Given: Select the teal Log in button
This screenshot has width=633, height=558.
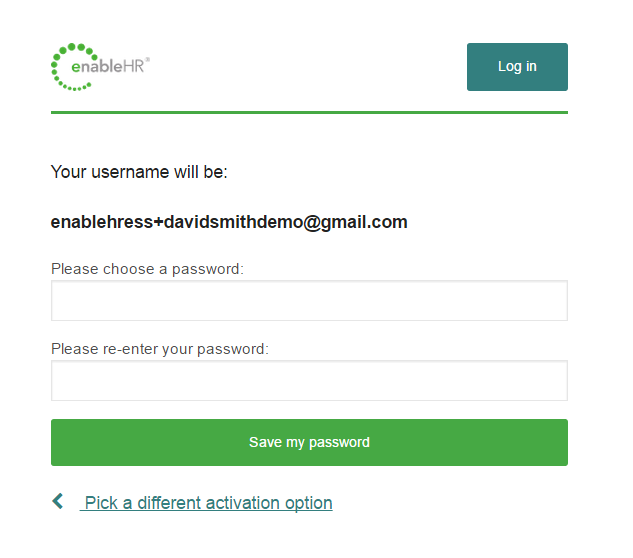Looking at the screenshot, I should pyautogui.click(x=517, y=67).
